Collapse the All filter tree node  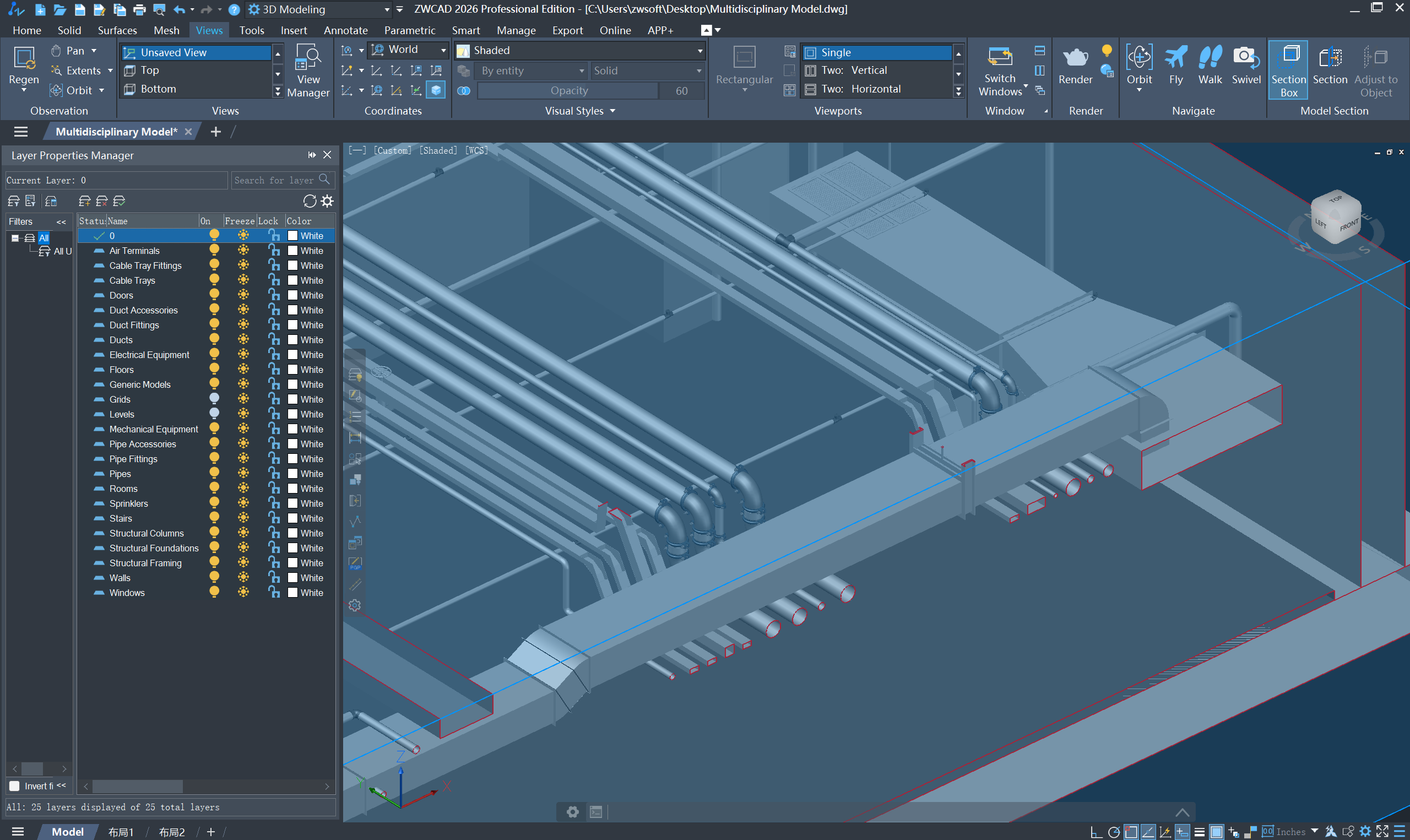15,238
